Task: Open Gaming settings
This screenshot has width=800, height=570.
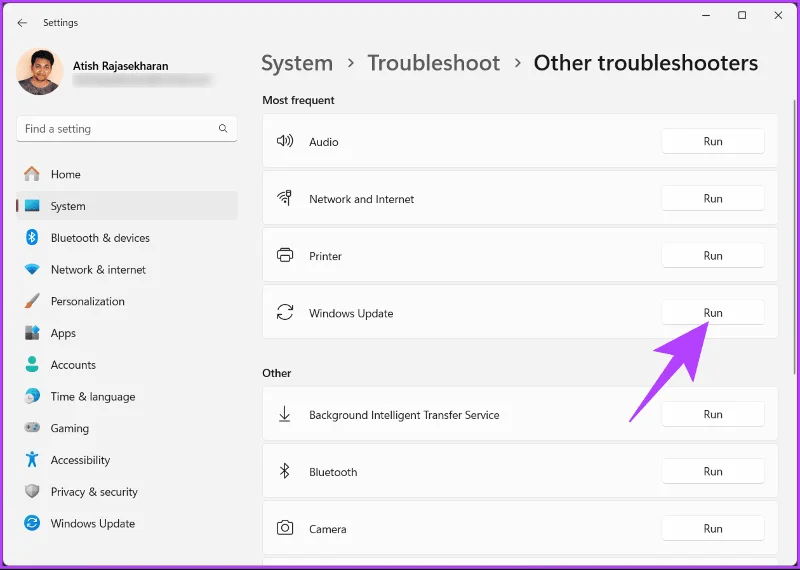Action: click(x=127, y=428)
